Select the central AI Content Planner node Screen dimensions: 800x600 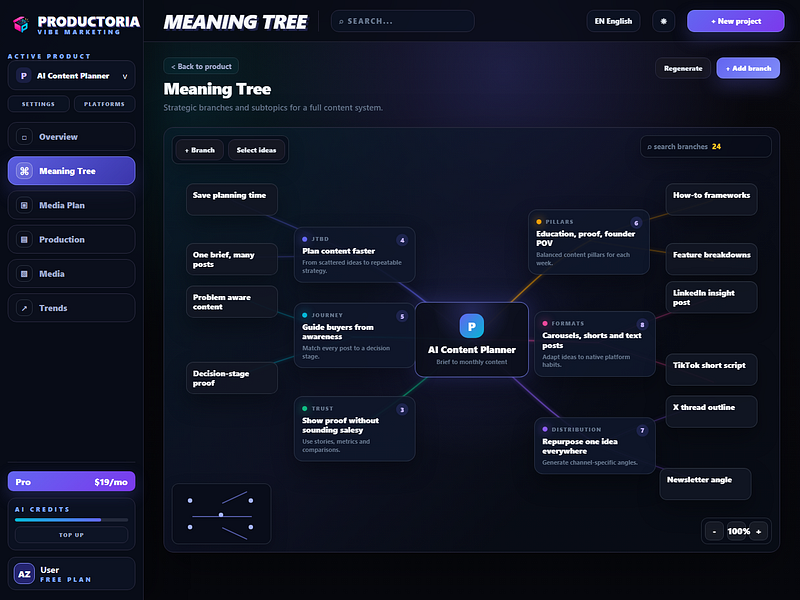(x=471, y=340)
